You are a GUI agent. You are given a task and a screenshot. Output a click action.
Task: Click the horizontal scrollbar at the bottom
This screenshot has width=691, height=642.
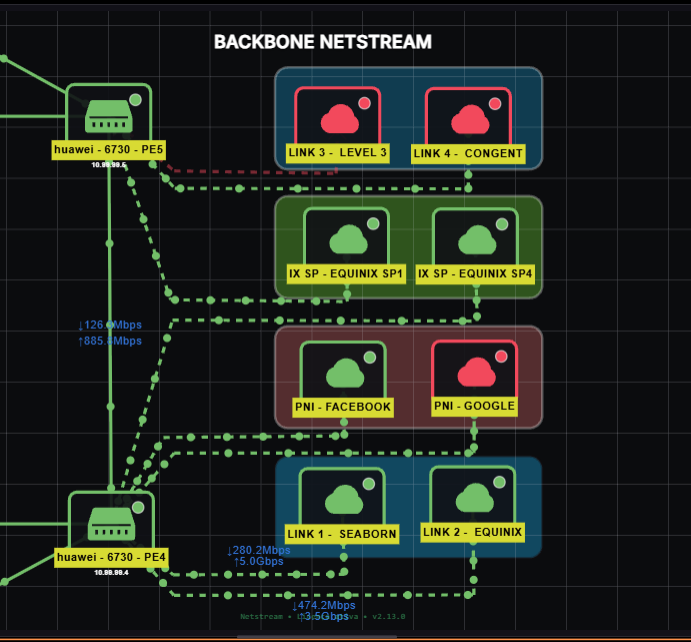pos(317,637)
